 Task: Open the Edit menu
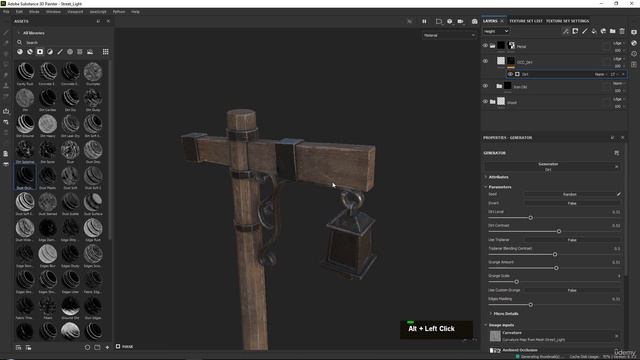pos(19,12)
